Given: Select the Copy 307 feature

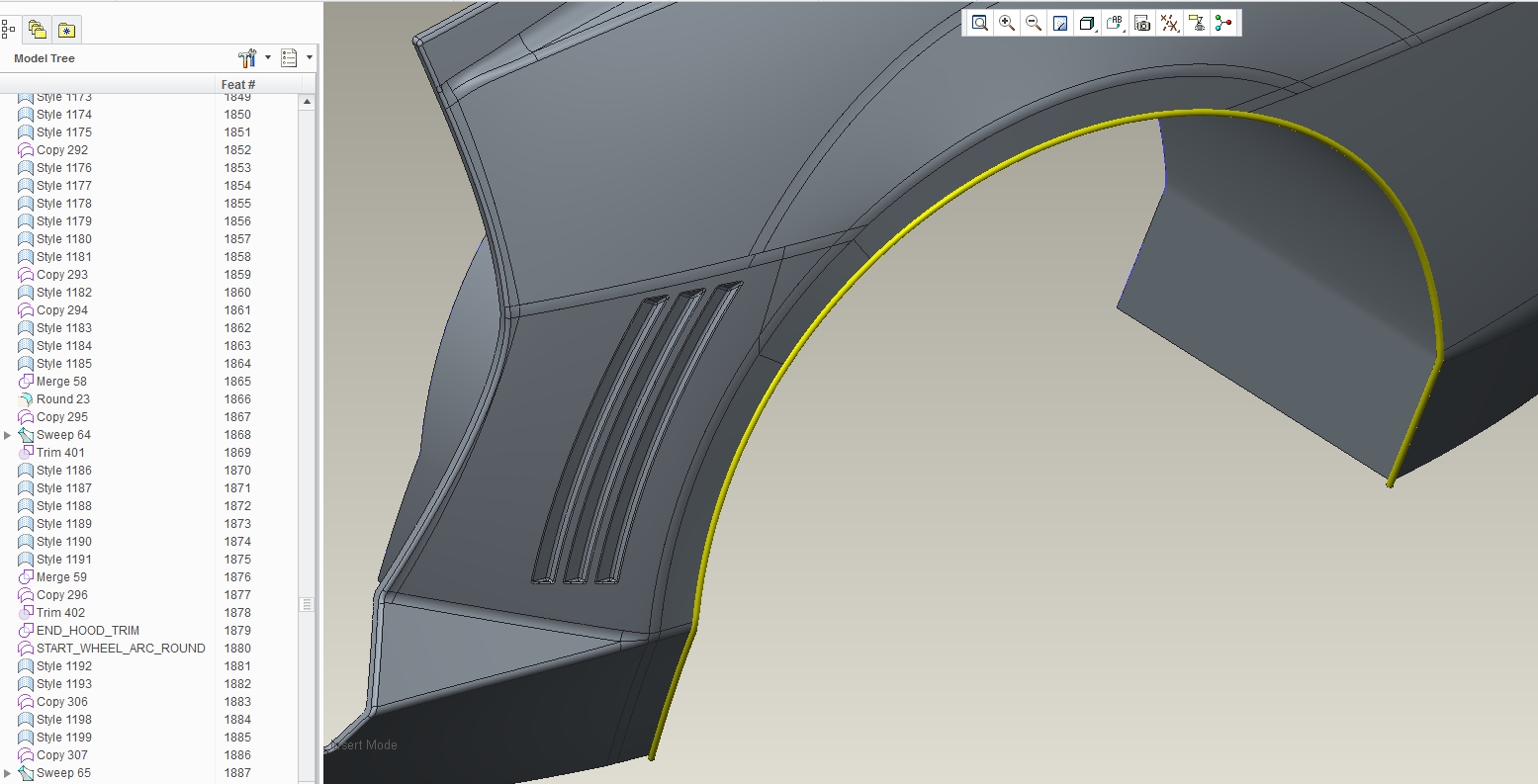Looking at the screenshot, I should [x=62, y=755].
